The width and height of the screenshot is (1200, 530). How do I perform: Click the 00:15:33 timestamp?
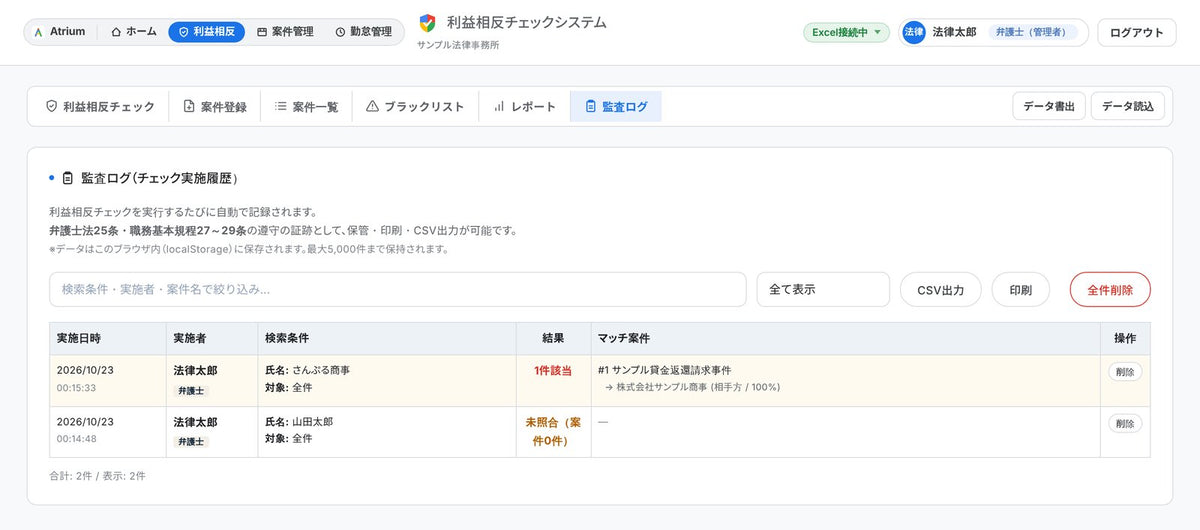point(77,387)
